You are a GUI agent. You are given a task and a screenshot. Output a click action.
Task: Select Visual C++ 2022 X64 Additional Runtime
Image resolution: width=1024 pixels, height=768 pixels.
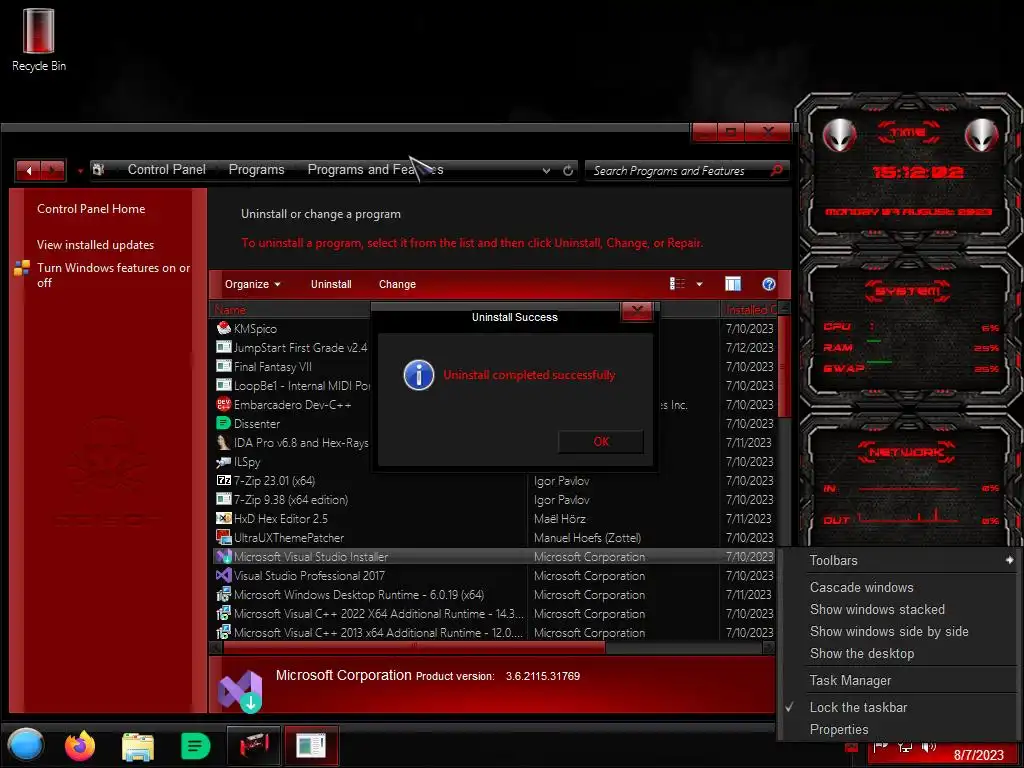pyautogui.click(x=494, y=614)
